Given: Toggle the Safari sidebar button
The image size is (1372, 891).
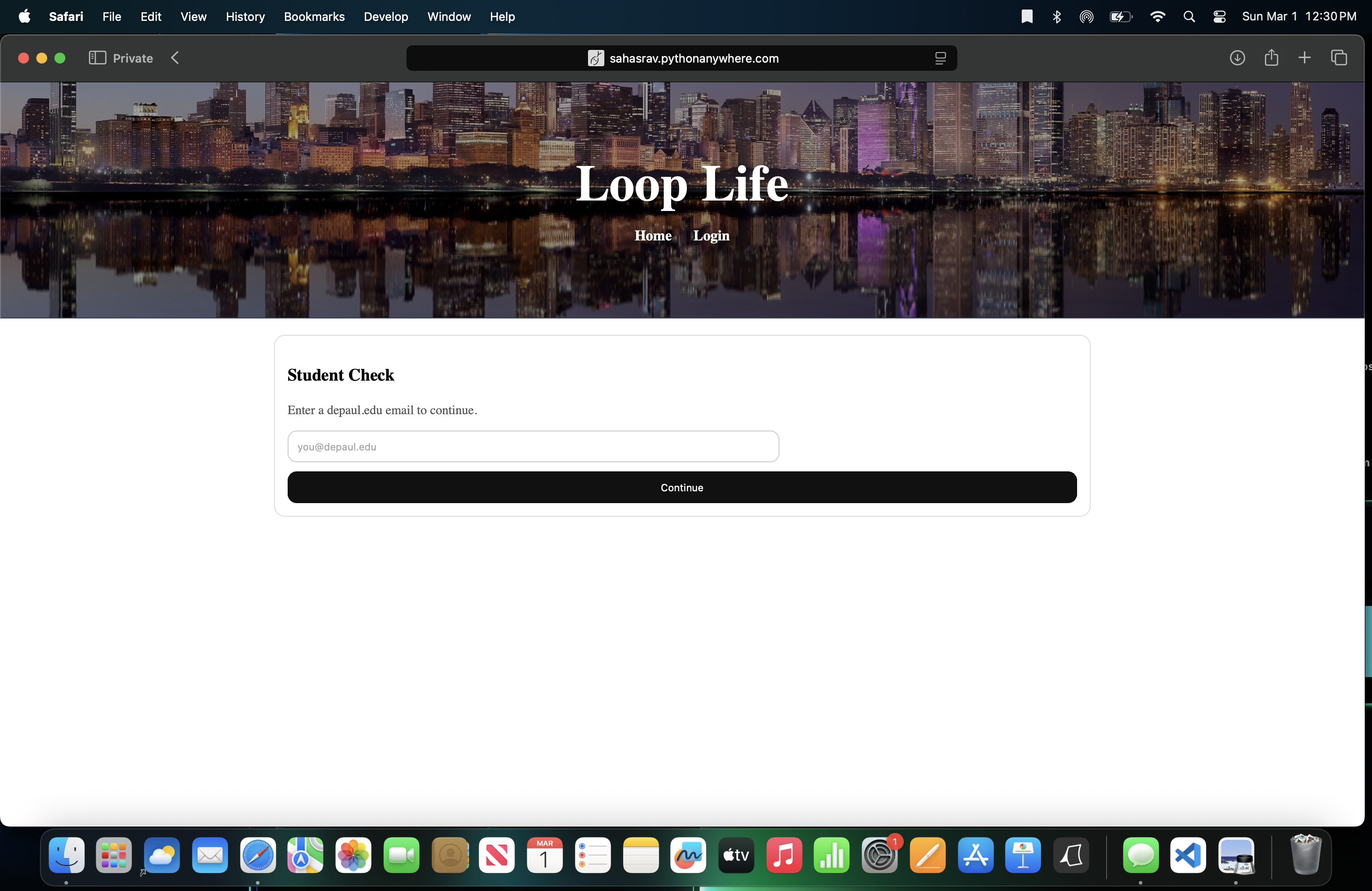Looking at the screenshot, I should click(x=97, y=58).
